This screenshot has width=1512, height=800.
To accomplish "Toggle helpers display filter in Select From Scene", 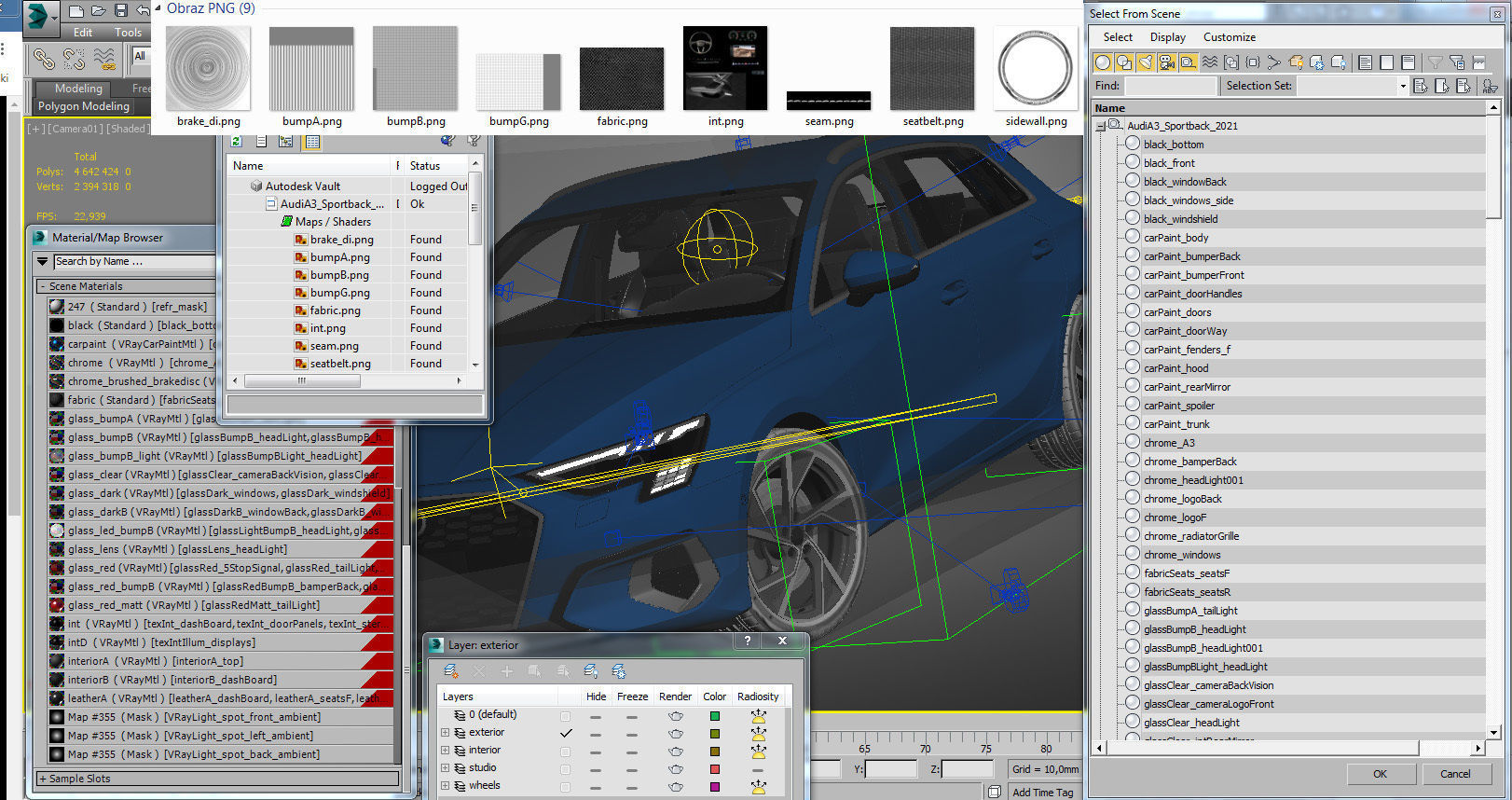I will [x=1189, y=62].
